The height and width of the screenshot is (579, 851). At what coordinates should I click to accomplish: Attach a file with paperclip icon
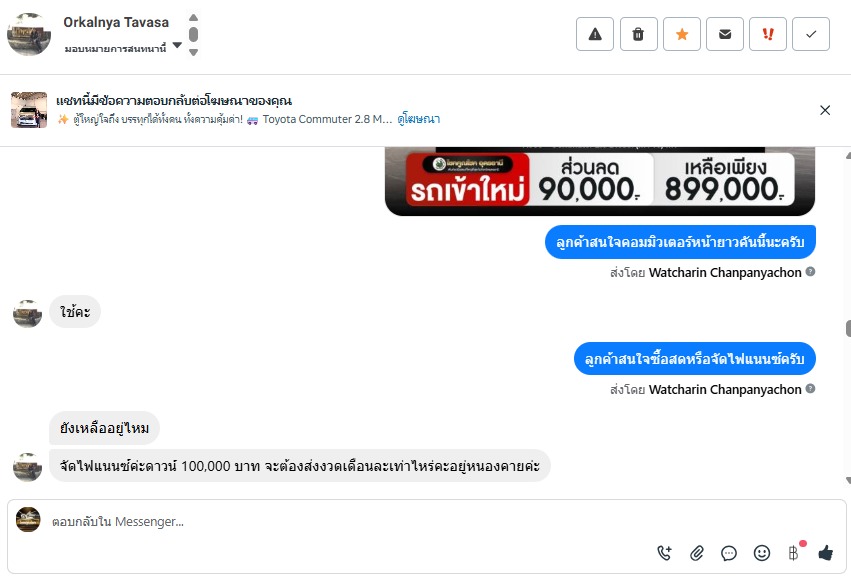click(x=697, y=553)
